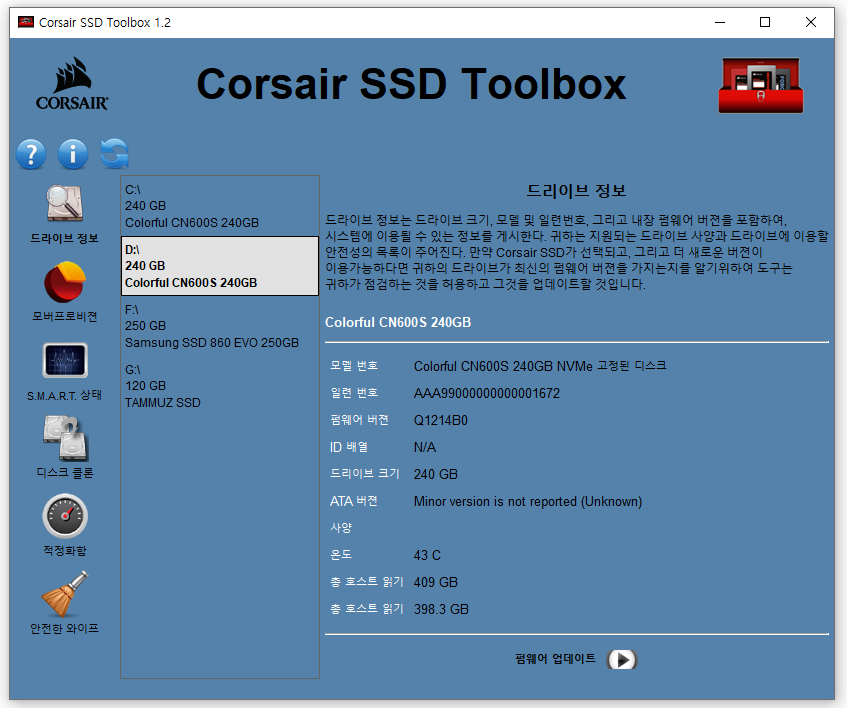
Task: Select the D:\ Colorful CN600S drive
Action: pyautogui.click(x=219, y=266)
